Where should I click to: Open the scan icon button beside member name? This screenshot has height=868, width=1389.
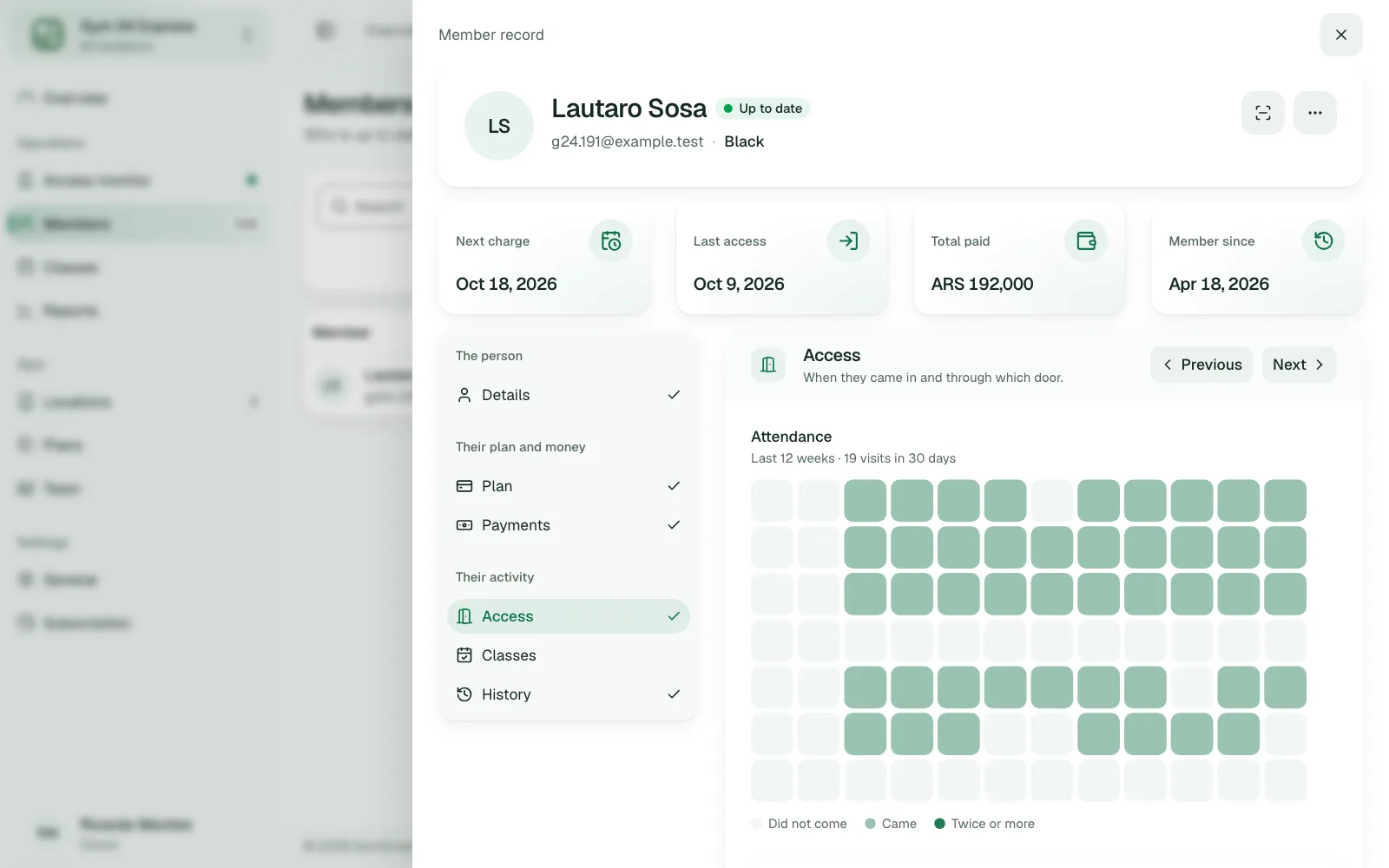1263,113
